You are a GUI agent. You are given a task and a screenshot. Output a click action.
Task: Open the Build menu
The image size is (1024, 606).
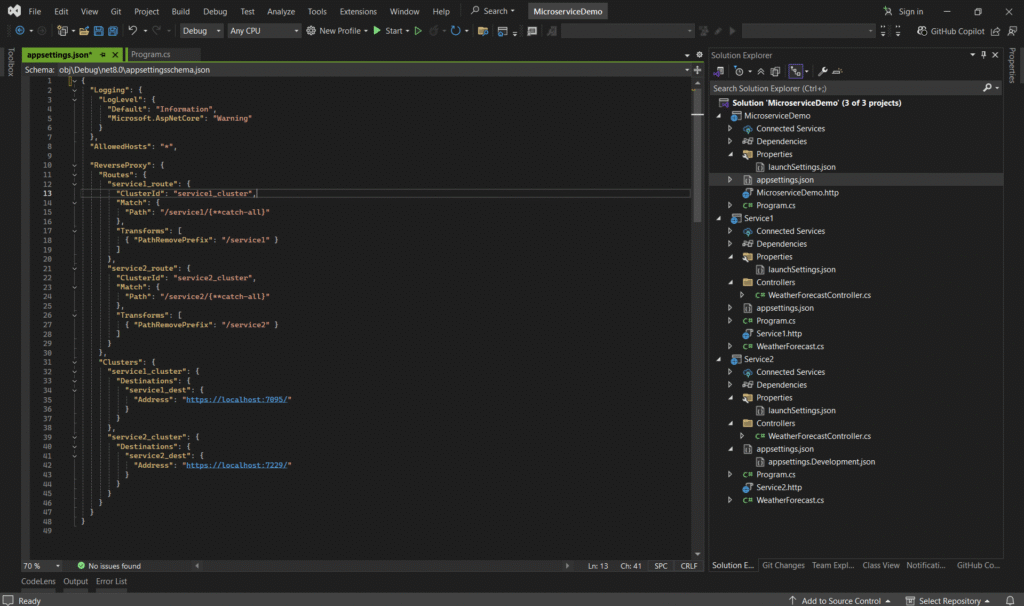point(180,11)
